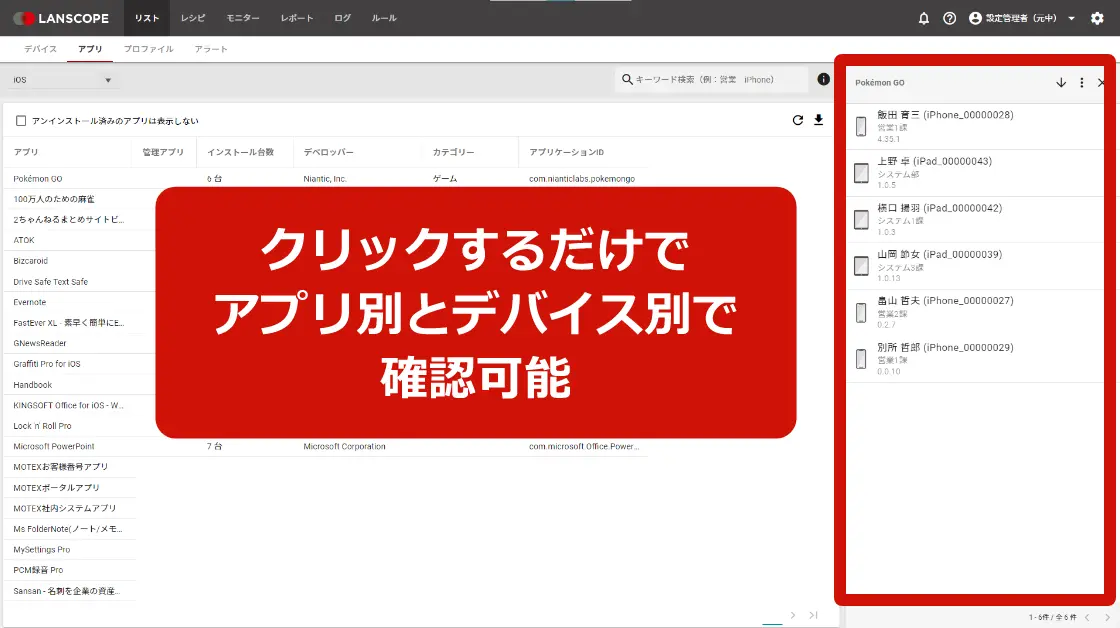Refresh the app list
The image size is (1120, 628).
(798, 120)
